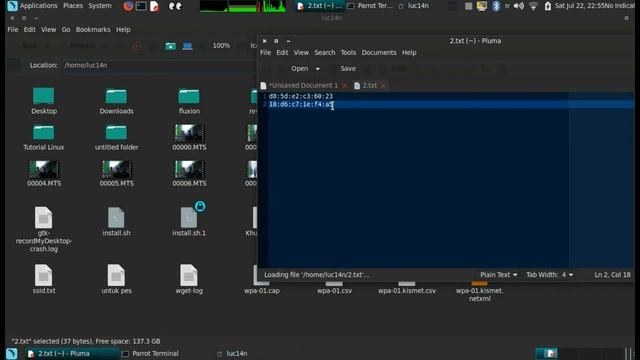Open the Places menu in top panel

(73, 6)
